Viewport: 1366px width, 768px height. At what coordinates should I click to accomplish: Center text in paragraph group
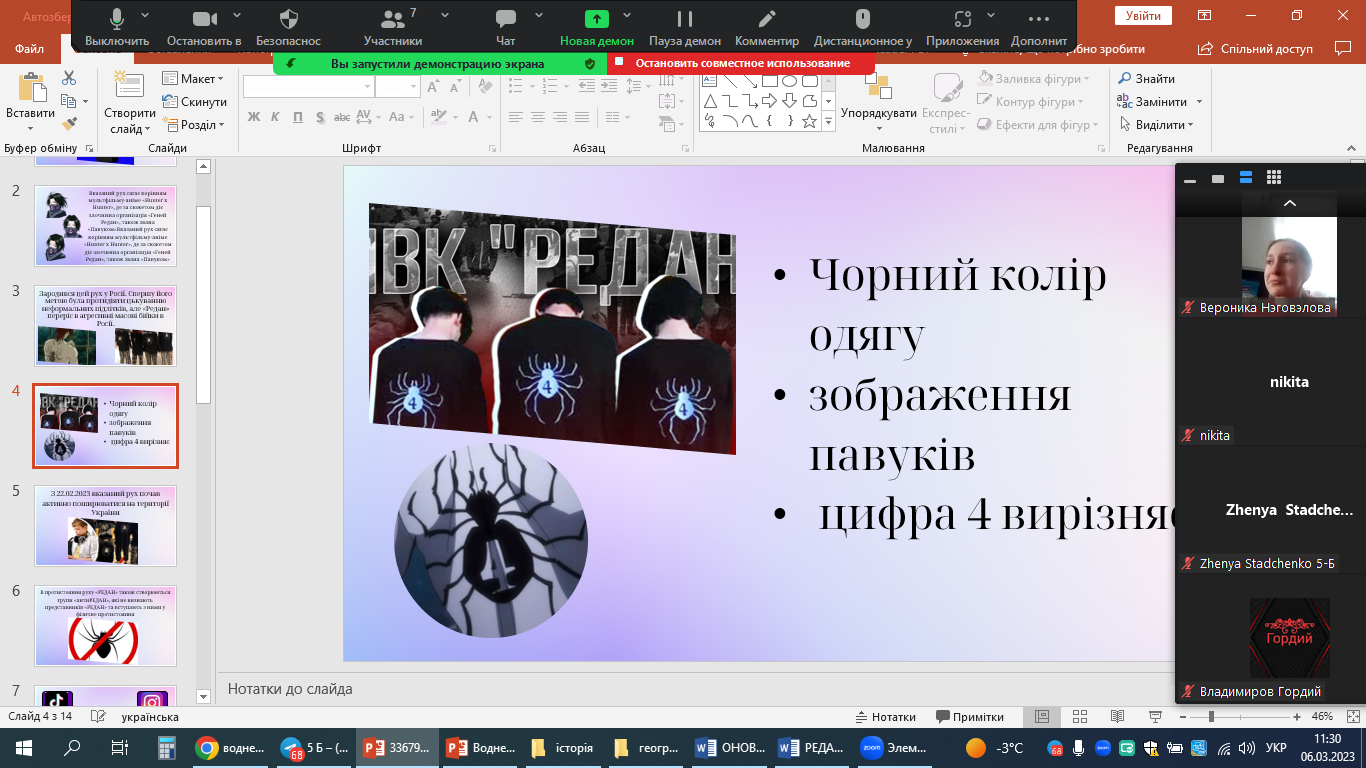click(538, 117)
